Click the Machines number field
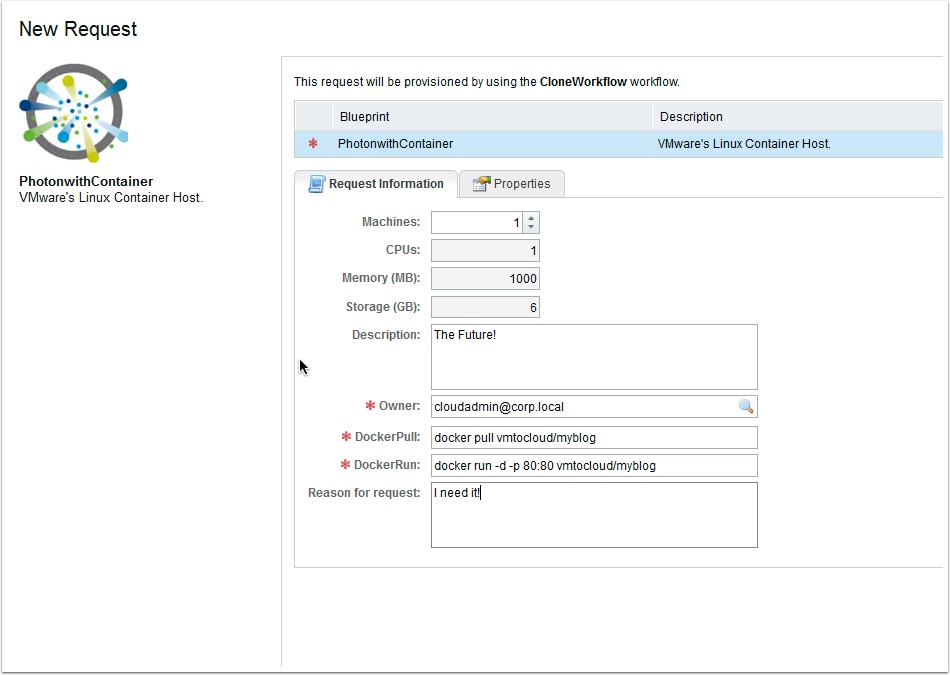The width and height of the screenshot is (950, 675). pos(477,222)
